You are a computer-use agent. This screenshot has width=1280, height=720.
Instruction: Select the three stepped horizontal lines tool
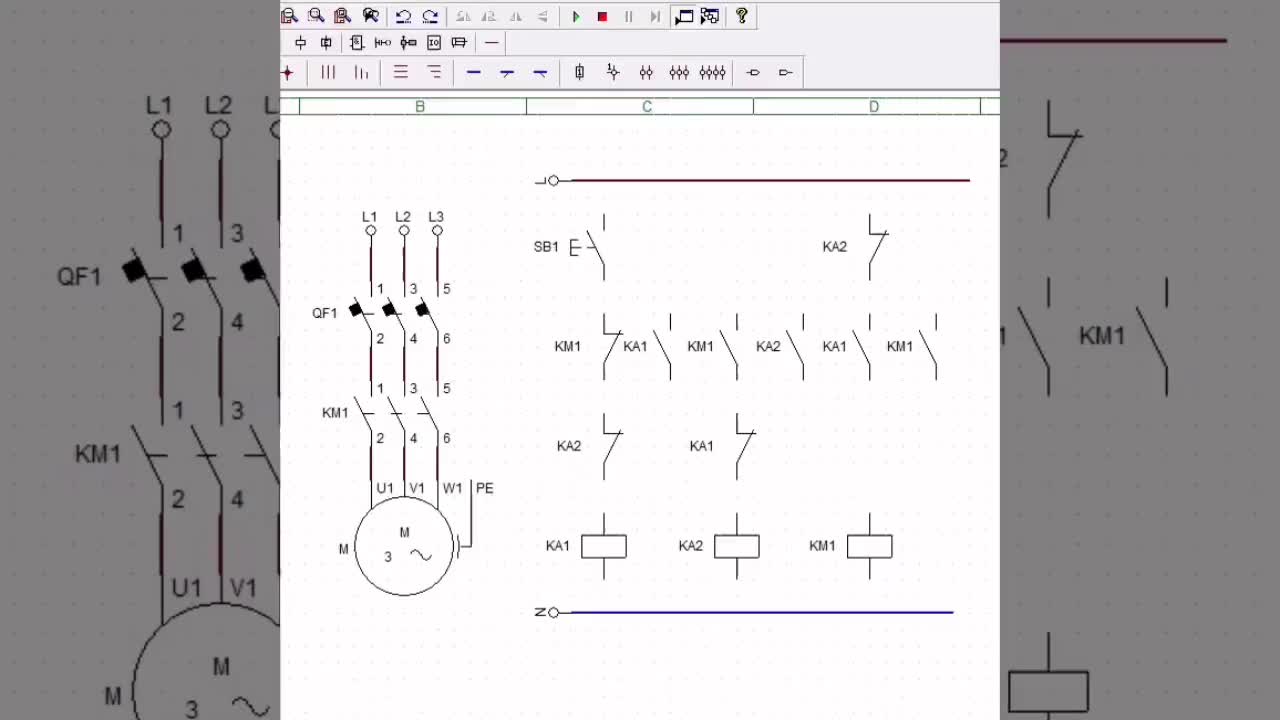pos(434,72)
